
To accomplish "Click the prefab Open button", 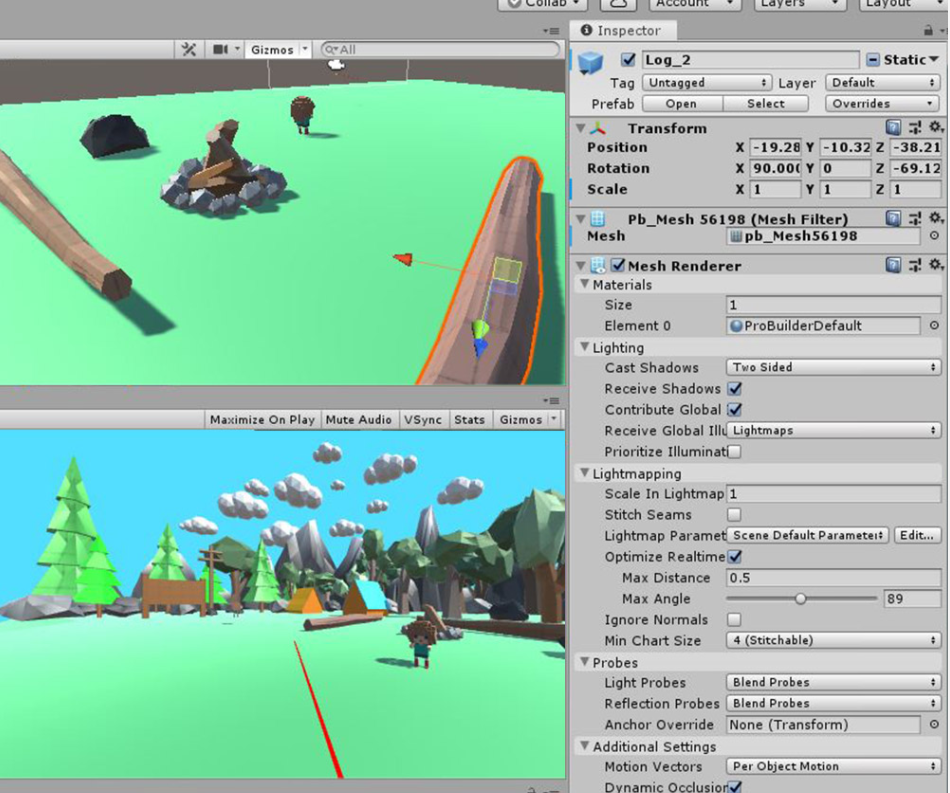I will coord(680,104).
